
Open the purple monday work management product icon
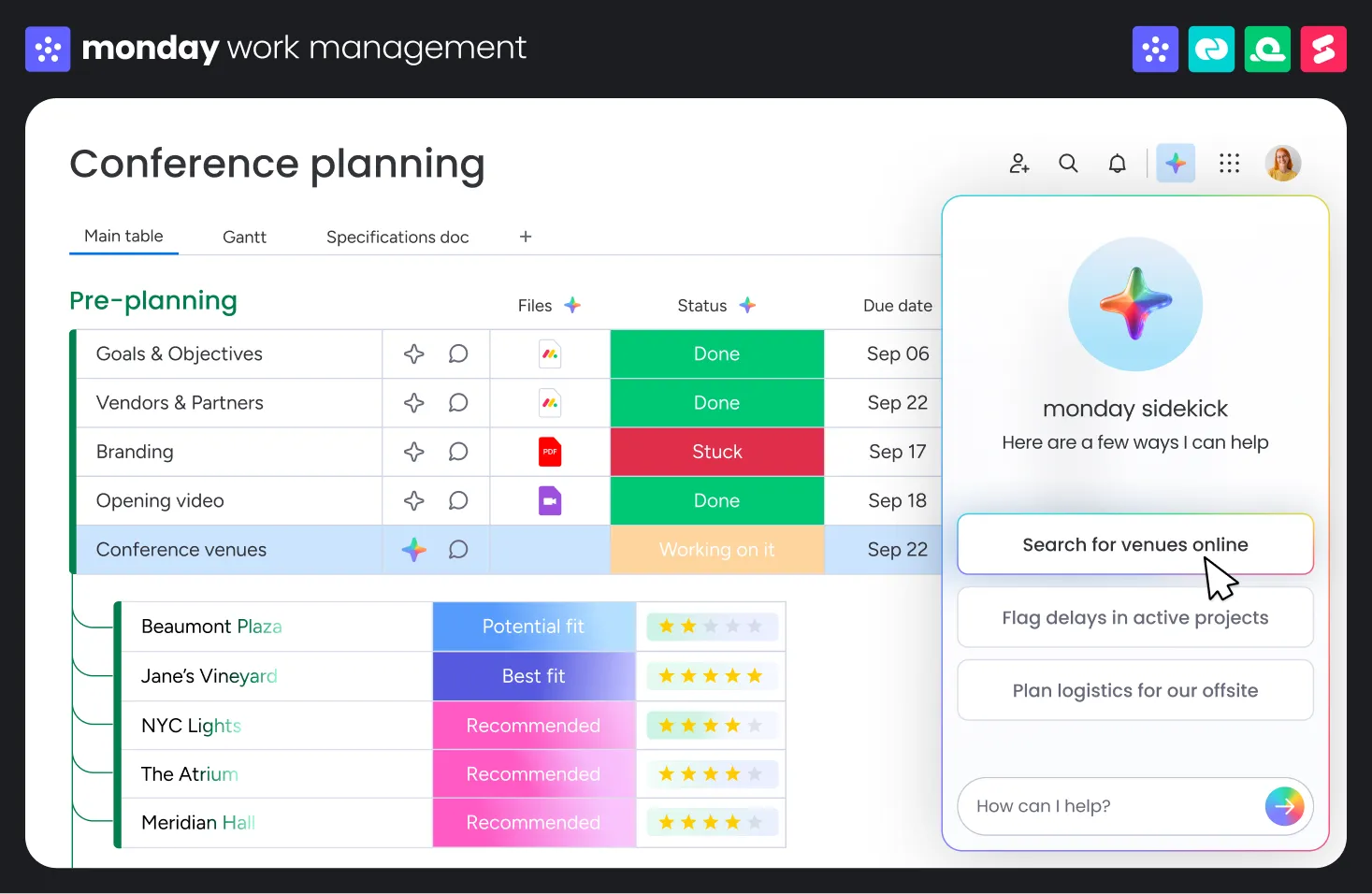point(1155,49)
